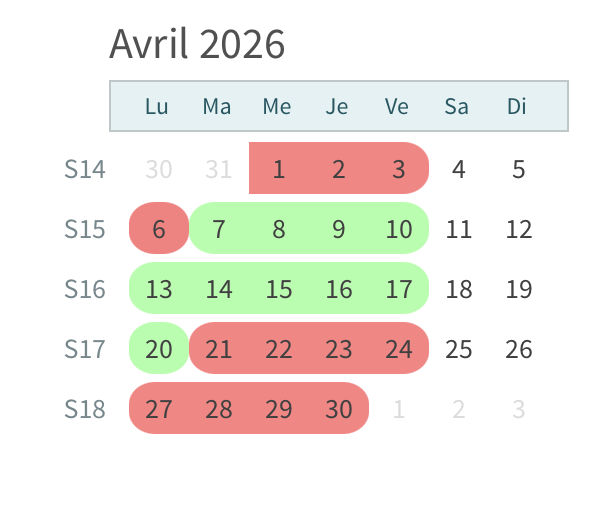Choose Saturday April 11
Image resolution: width=606 pixels, height=508 pixels.
(459, 229)
